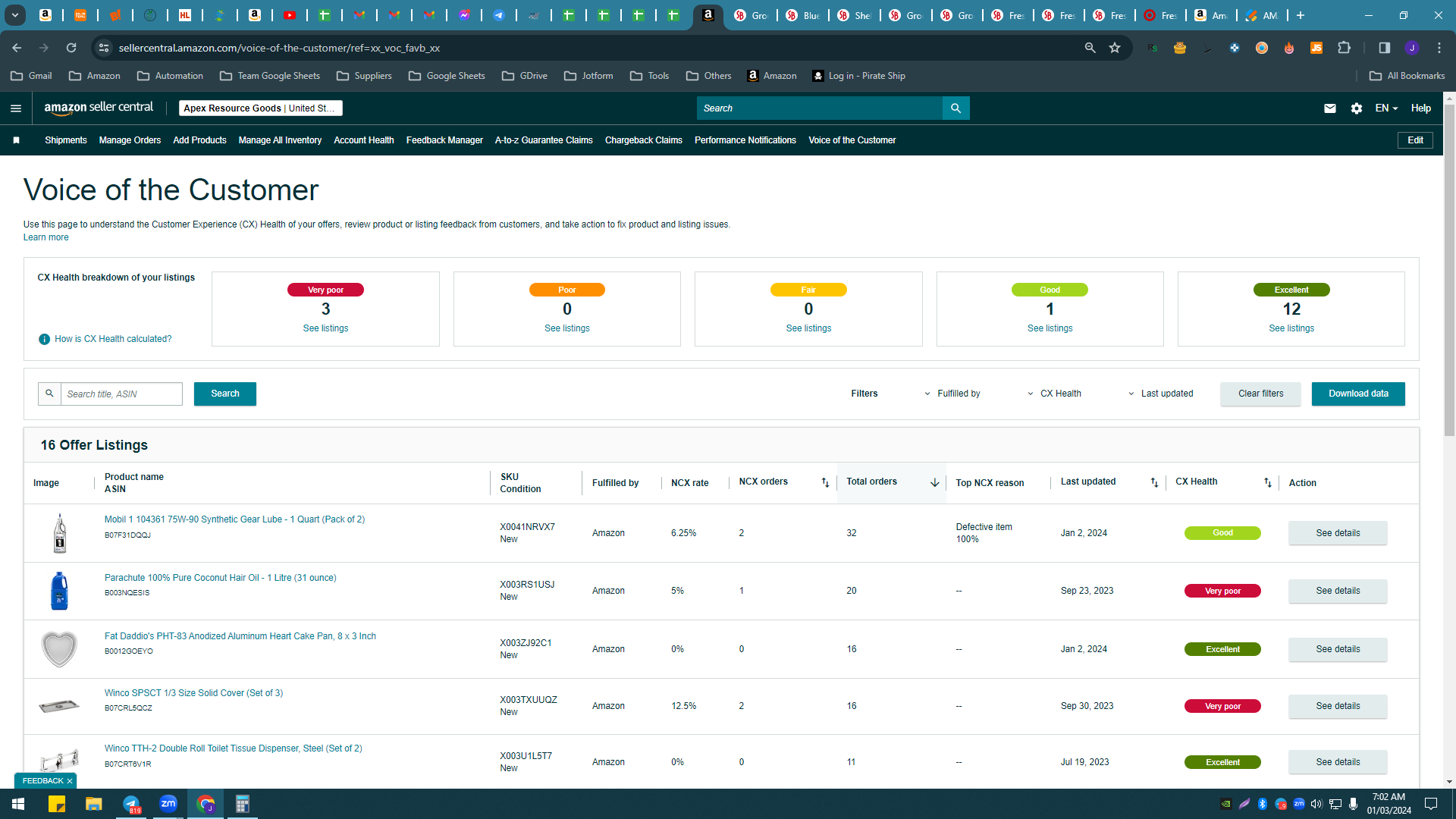Click the bookmark flag icon in nav bar
Viewport: 1456px width, 819px height.
16,140
